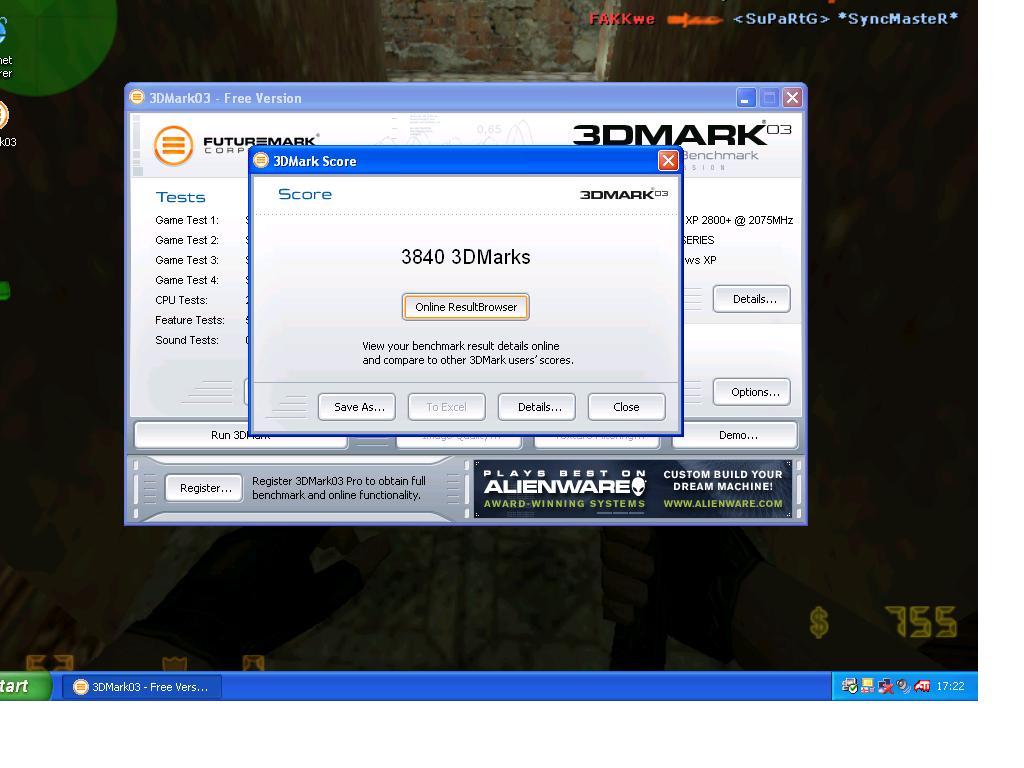Screen dimensions: 1024x768
Task: Click the Start button on taskbar
Action: coord(24,686)
